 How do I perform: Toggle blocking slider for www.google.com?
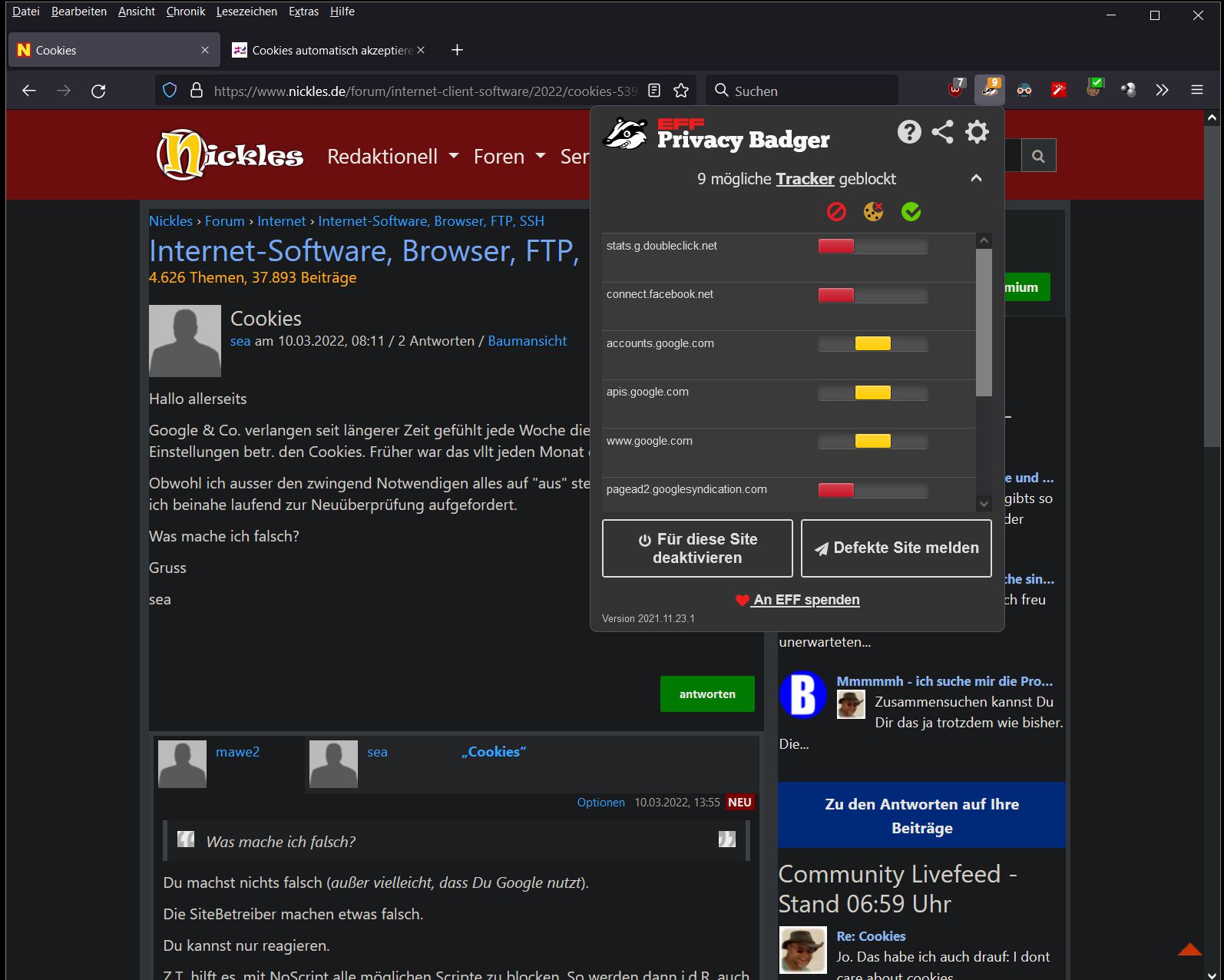(873, 442)
